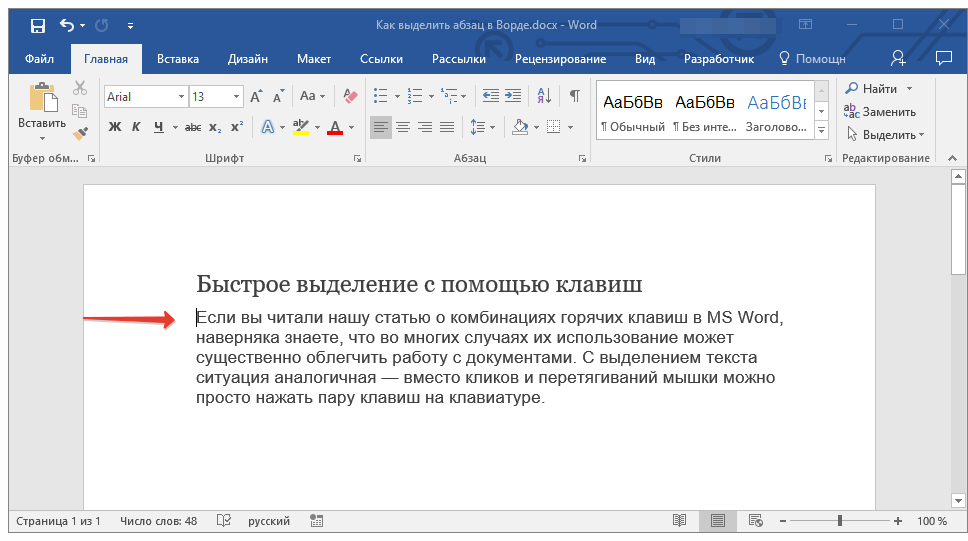Image resolution: width=968 pixels, height=541 pixels.
Task: Show paragraph marks with pilcrow icon
Action: [x=574, y=96]
